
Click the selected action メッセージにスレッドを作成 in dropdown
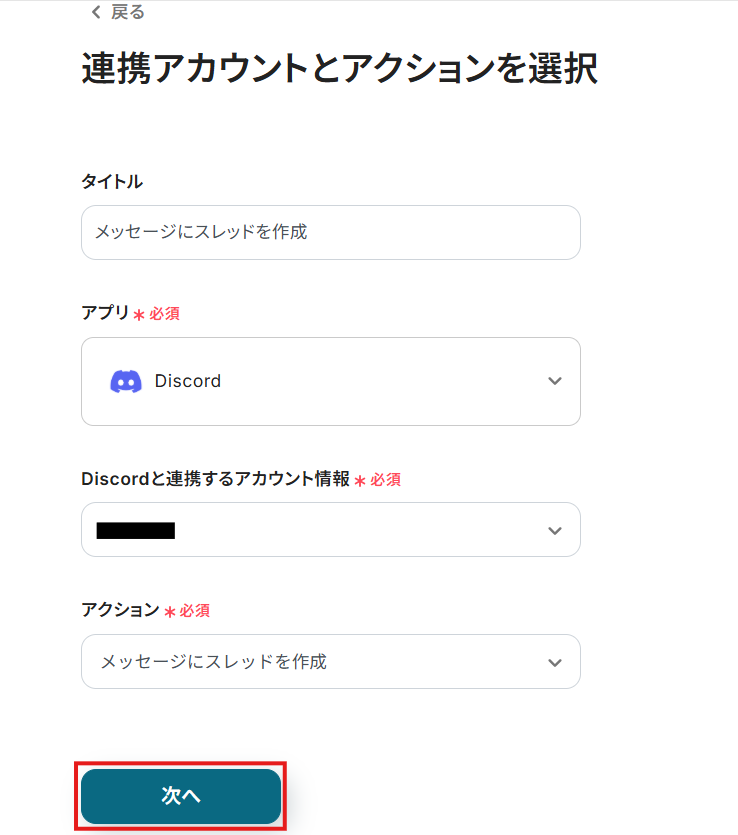213,662
